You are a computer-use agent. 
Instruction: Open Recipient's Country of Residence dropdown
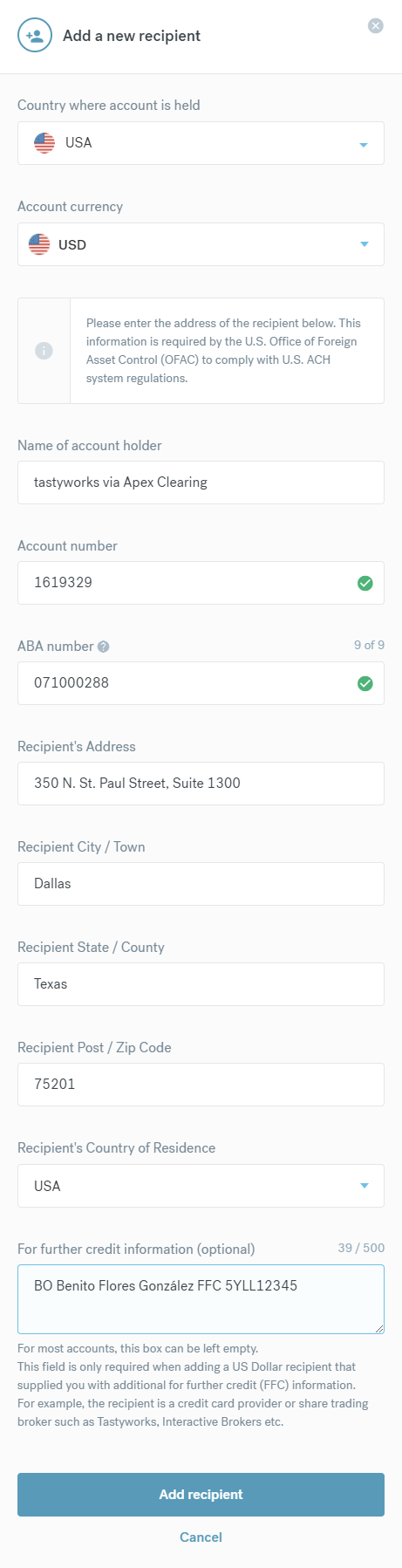201,1186
